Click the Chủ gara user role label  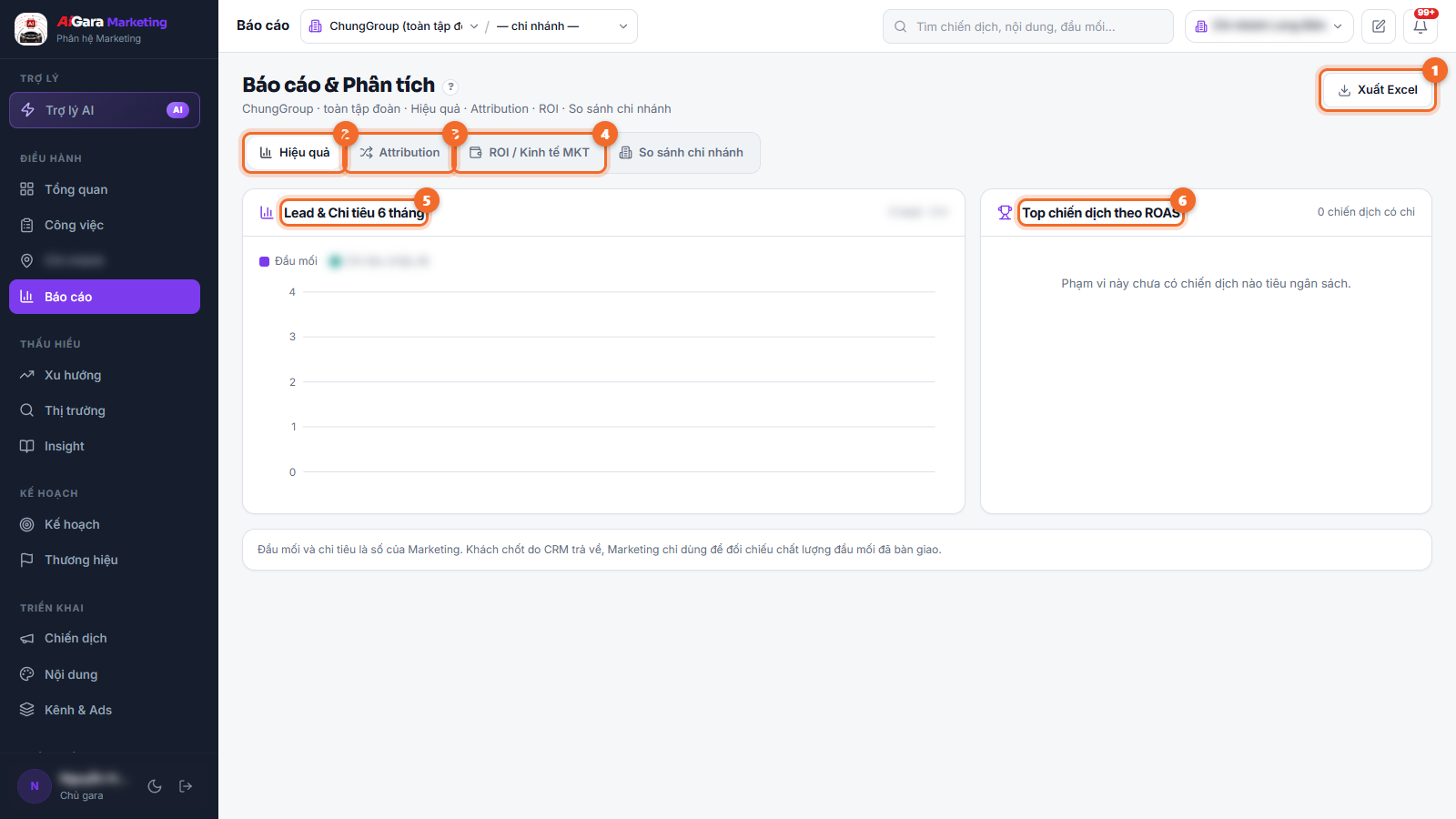tap(82, 795)
